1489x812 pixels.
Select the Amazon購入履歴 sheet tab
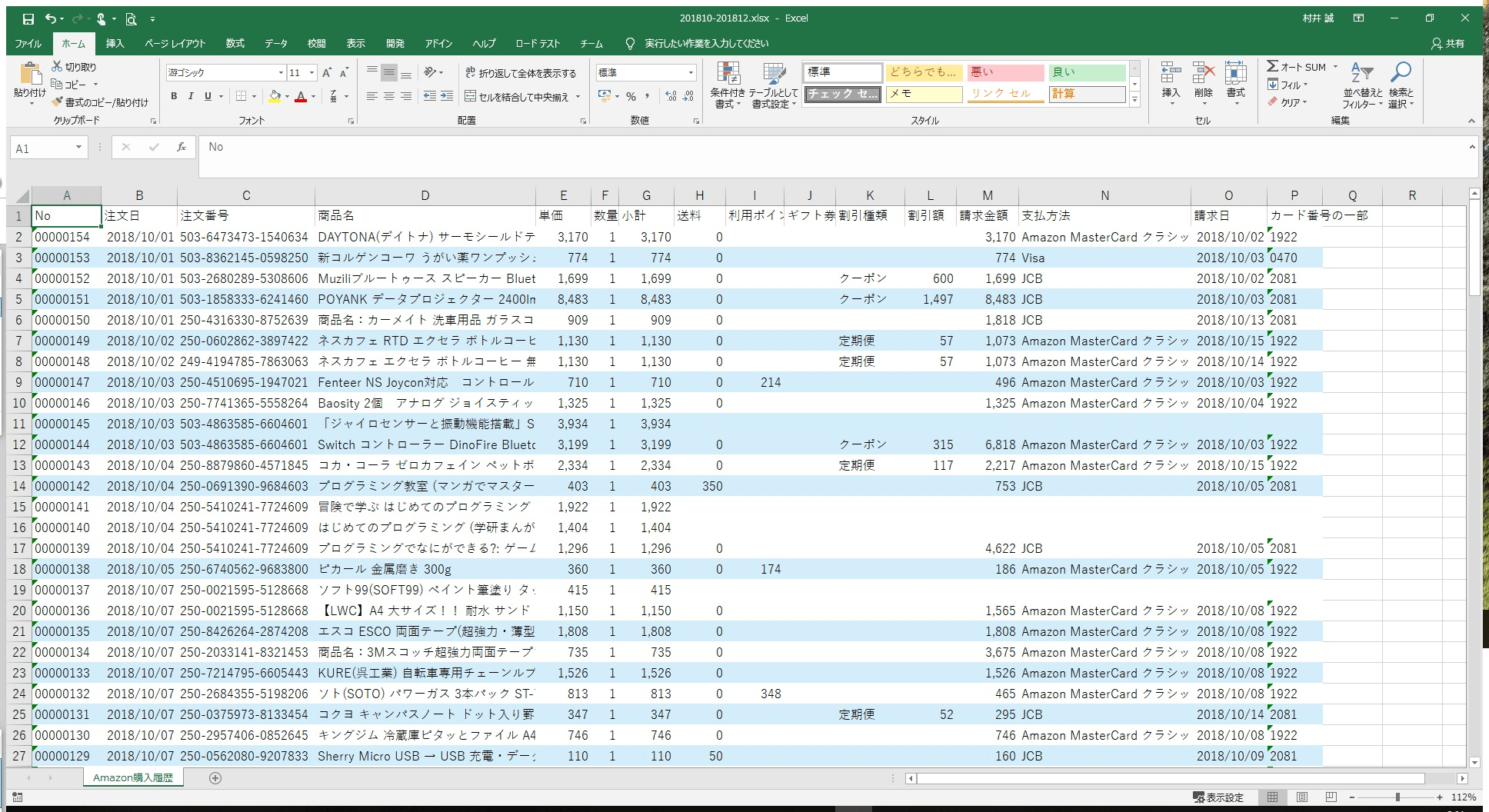tap(133, 777)
